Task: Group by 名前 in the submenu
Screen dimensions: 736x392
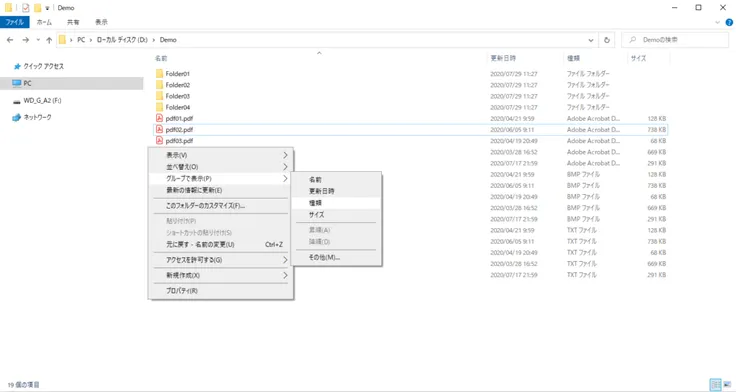Action: coord(336,179)
